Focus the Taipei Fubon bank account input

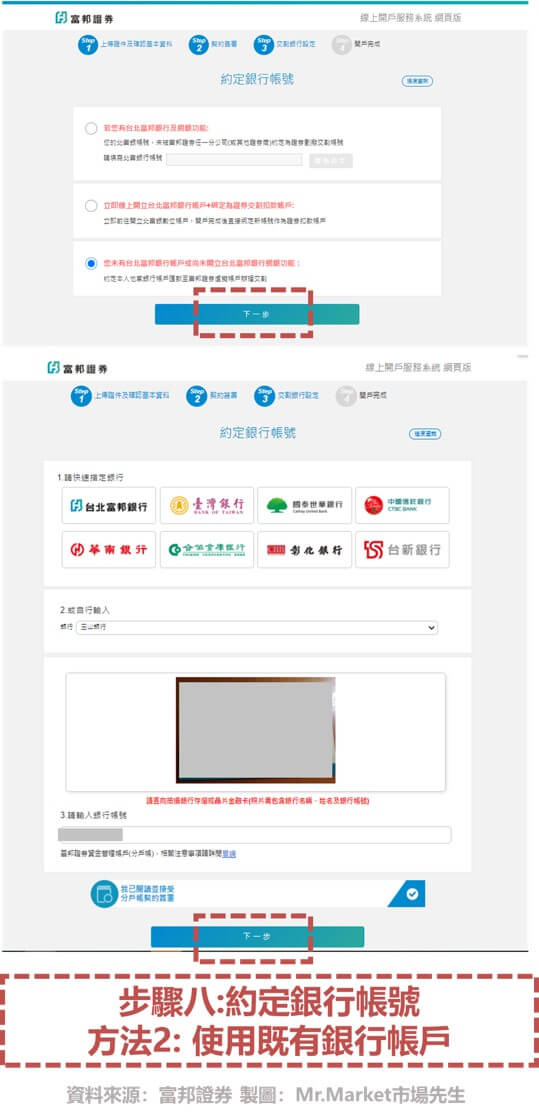[x=234, y=160]
